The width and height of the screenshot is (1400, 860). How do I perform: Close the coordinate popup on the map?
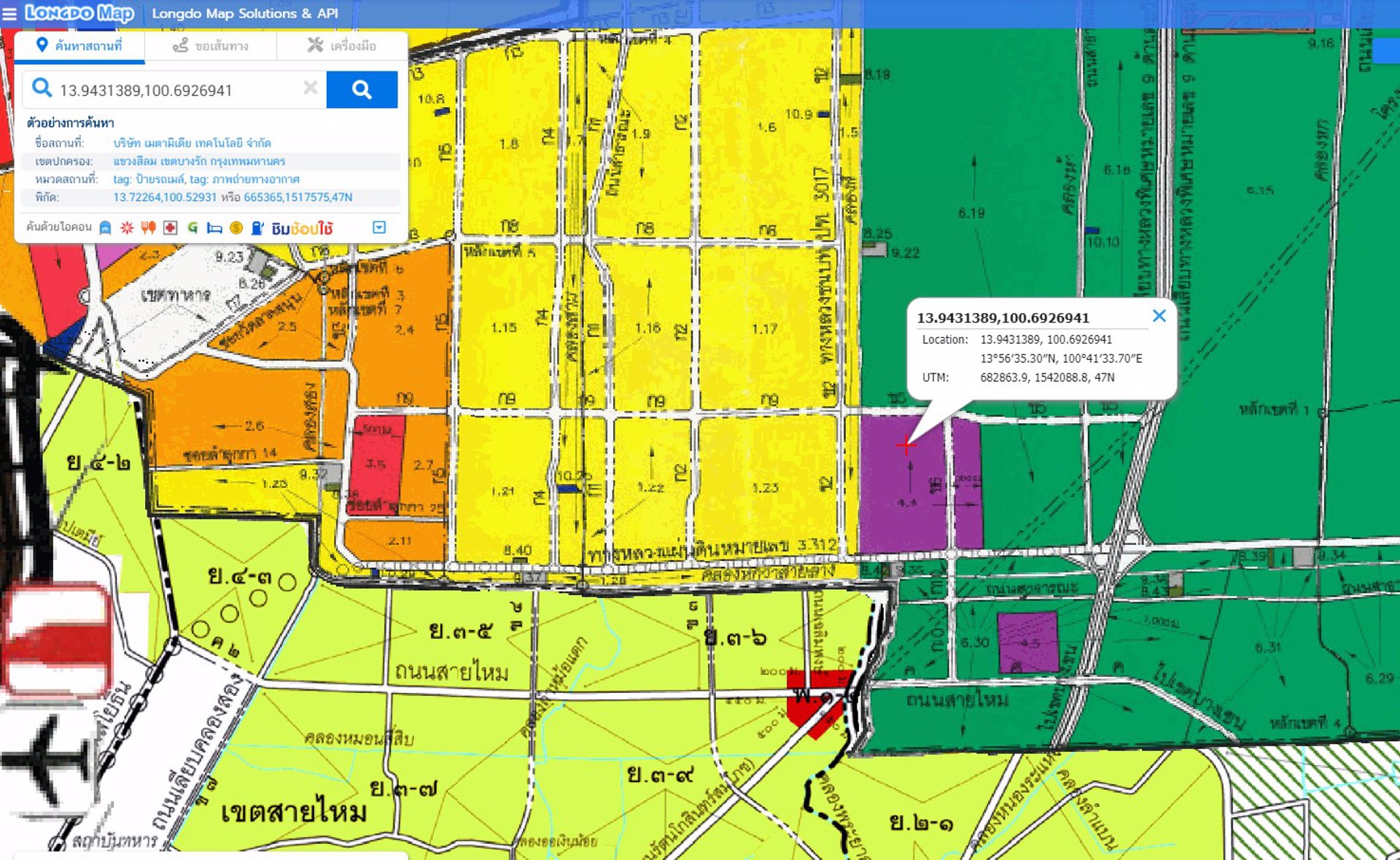tap(1159, 316)
